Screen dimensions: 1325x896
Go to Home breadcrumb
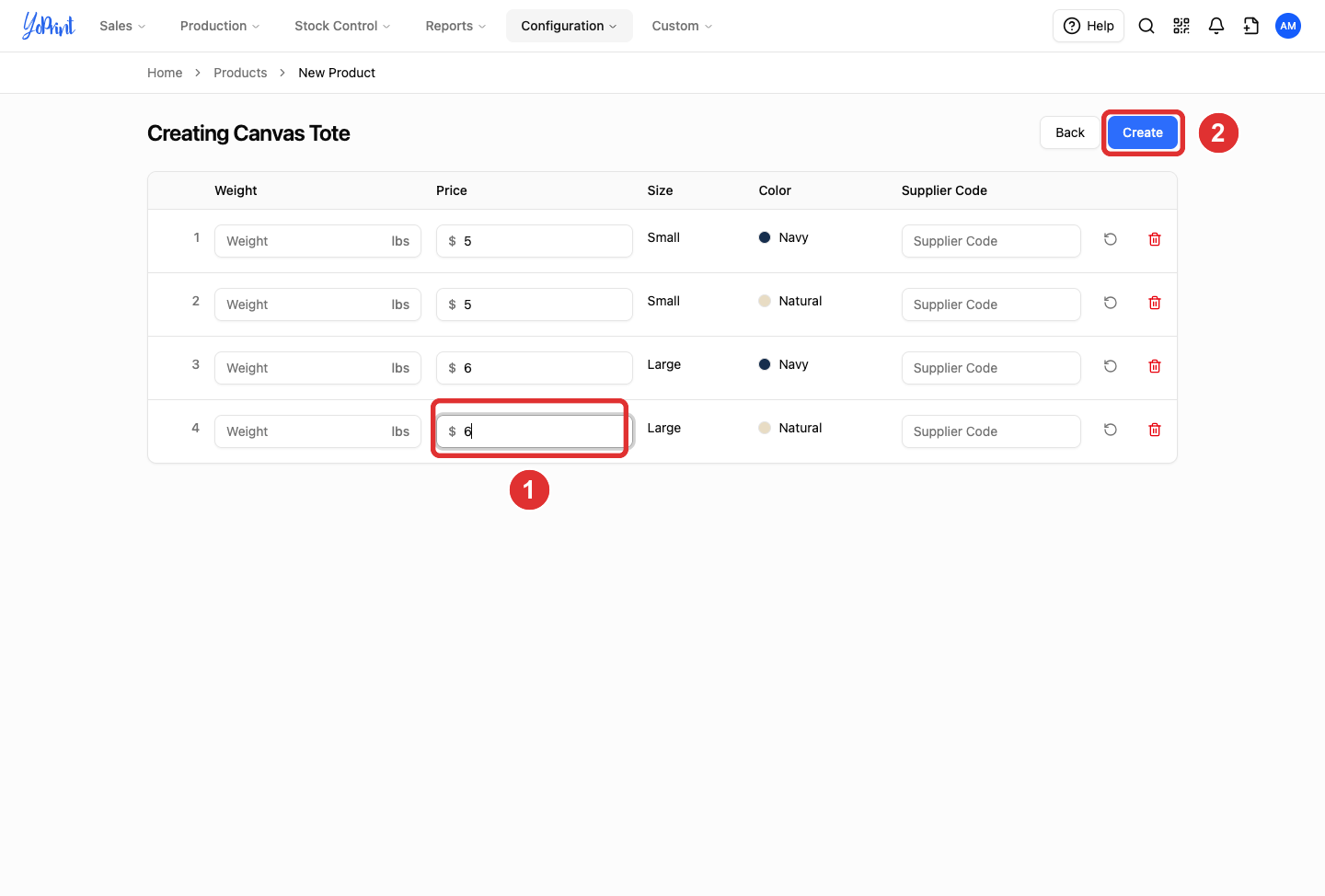point(165,73)
